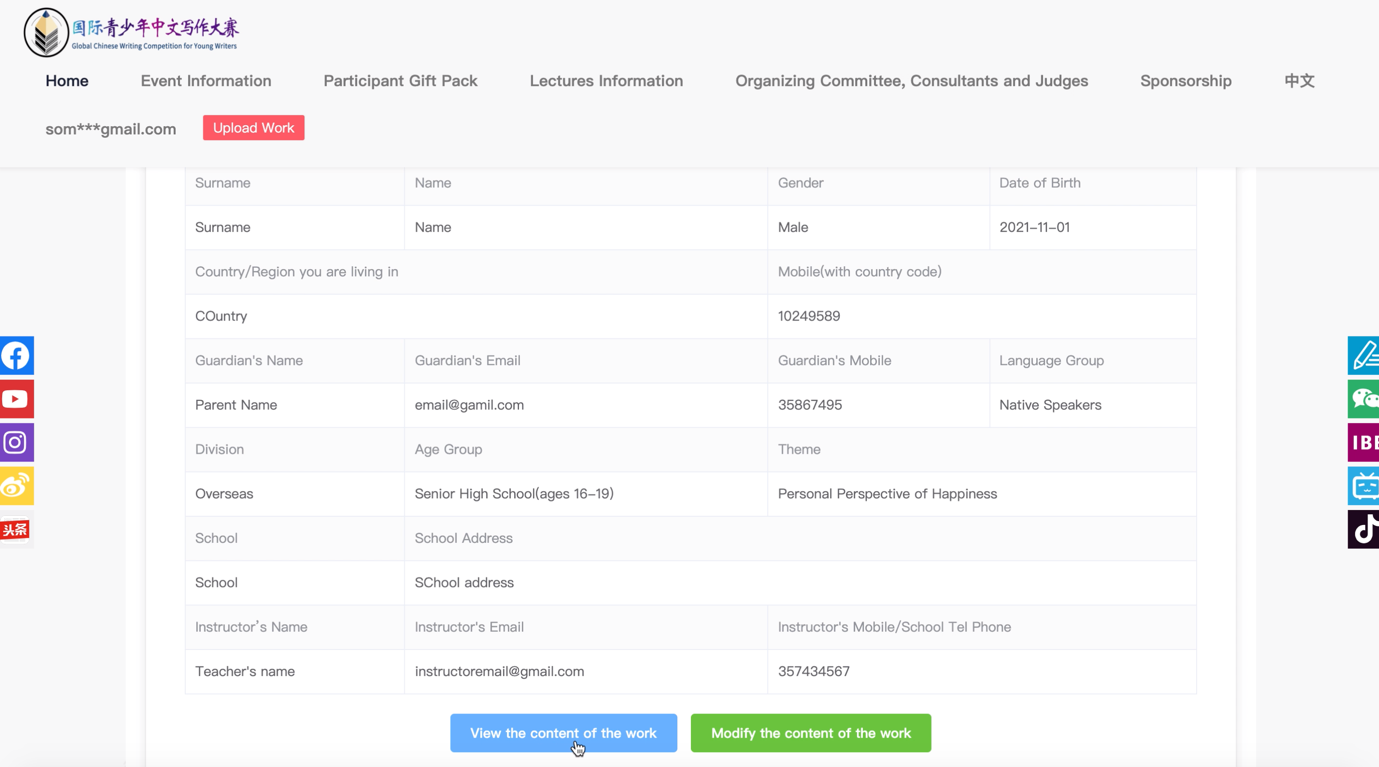1379x767 pixels.
Task: Click View the content of the work
Action: [x=563, y=733]
